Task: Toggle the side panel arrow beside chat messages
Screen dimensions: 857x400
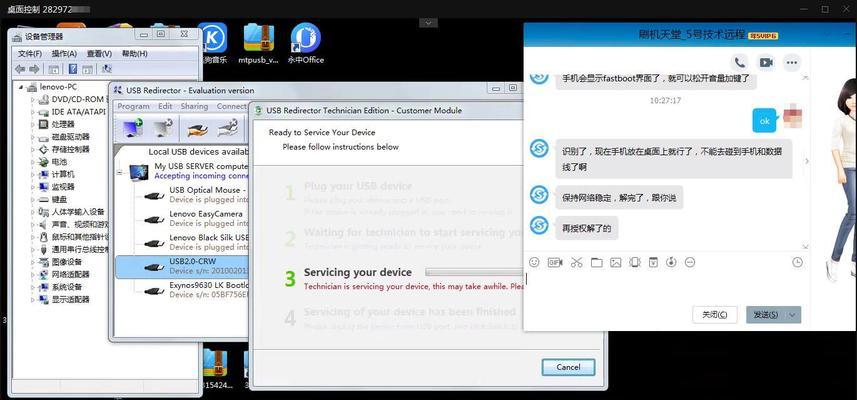Action: 807,161
